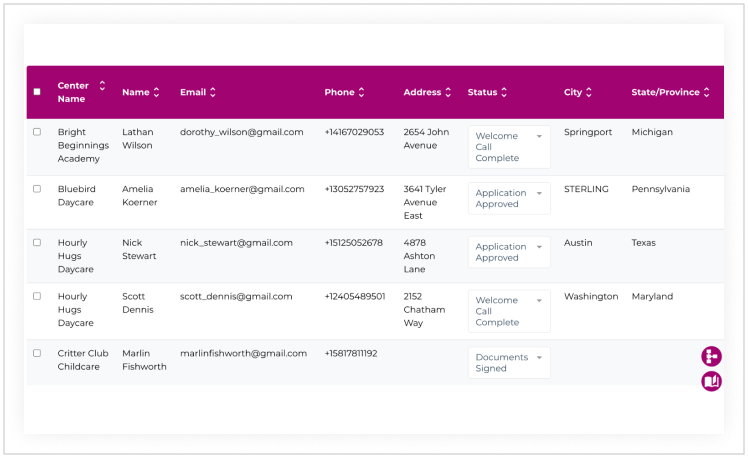Check the Bright Beginnings Academy row checkbox
Screen dimensions: 748x458
pos(37,132)
